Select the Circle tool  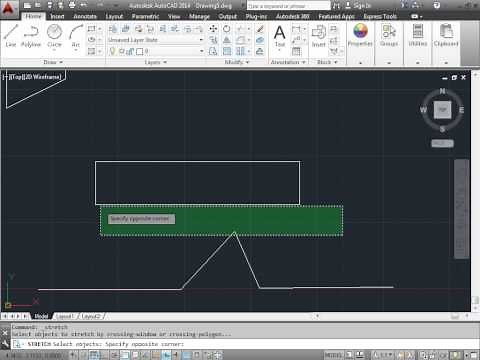[54, 35]
